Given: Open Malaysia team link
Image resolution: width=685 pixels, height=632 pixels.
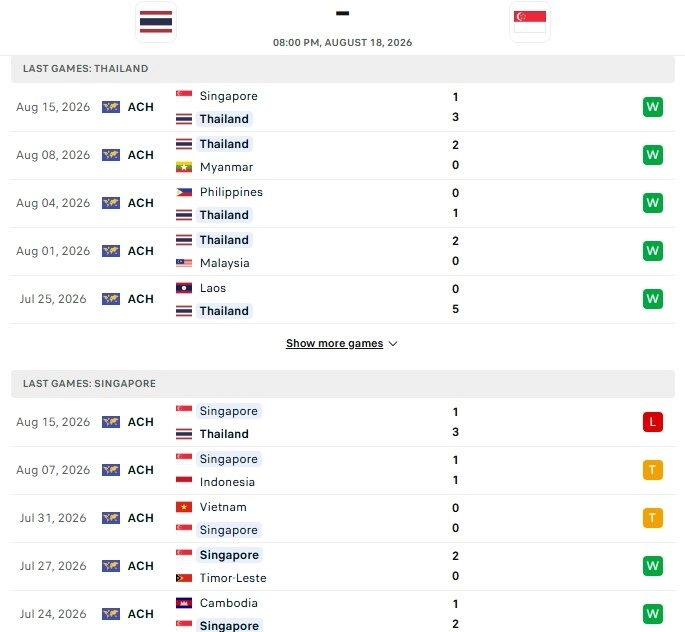Looking at the screenshot, I should (225, 263).
